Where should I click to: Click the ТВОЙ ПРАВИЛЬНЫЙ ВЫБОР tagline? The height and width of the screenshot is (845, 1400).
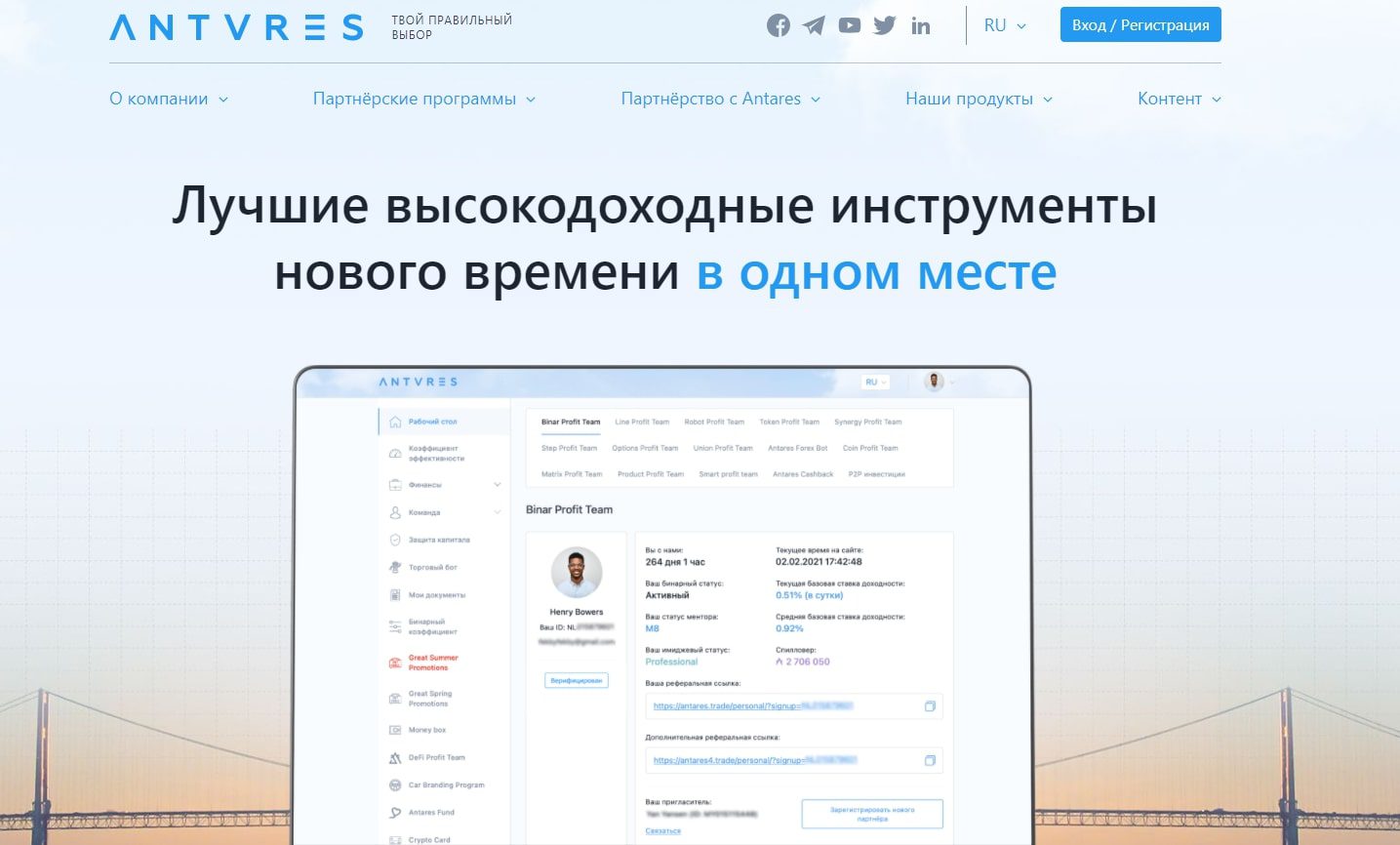click(452, 27)
